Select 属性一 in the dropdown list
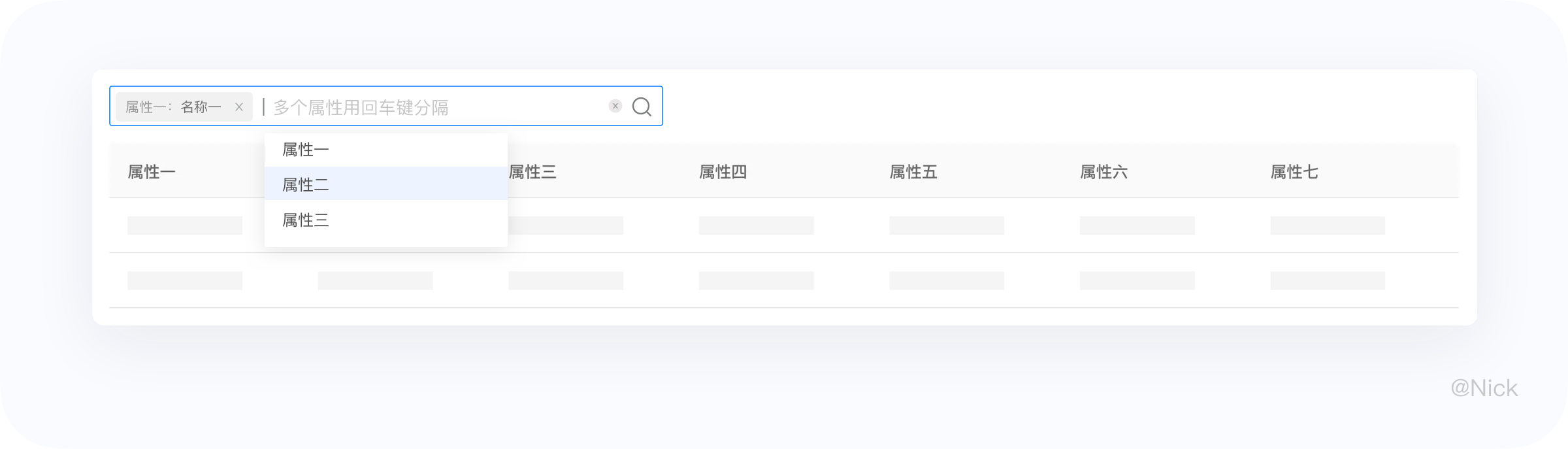This screenshot has height=449, width=1568. click(x=386, y=150)
